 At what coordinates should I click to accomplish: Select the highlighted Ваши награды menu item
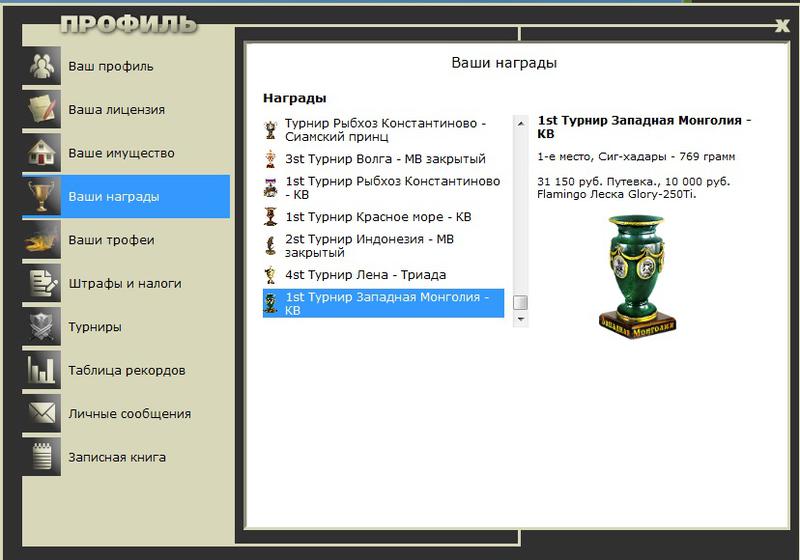click(x=126, y=196)
